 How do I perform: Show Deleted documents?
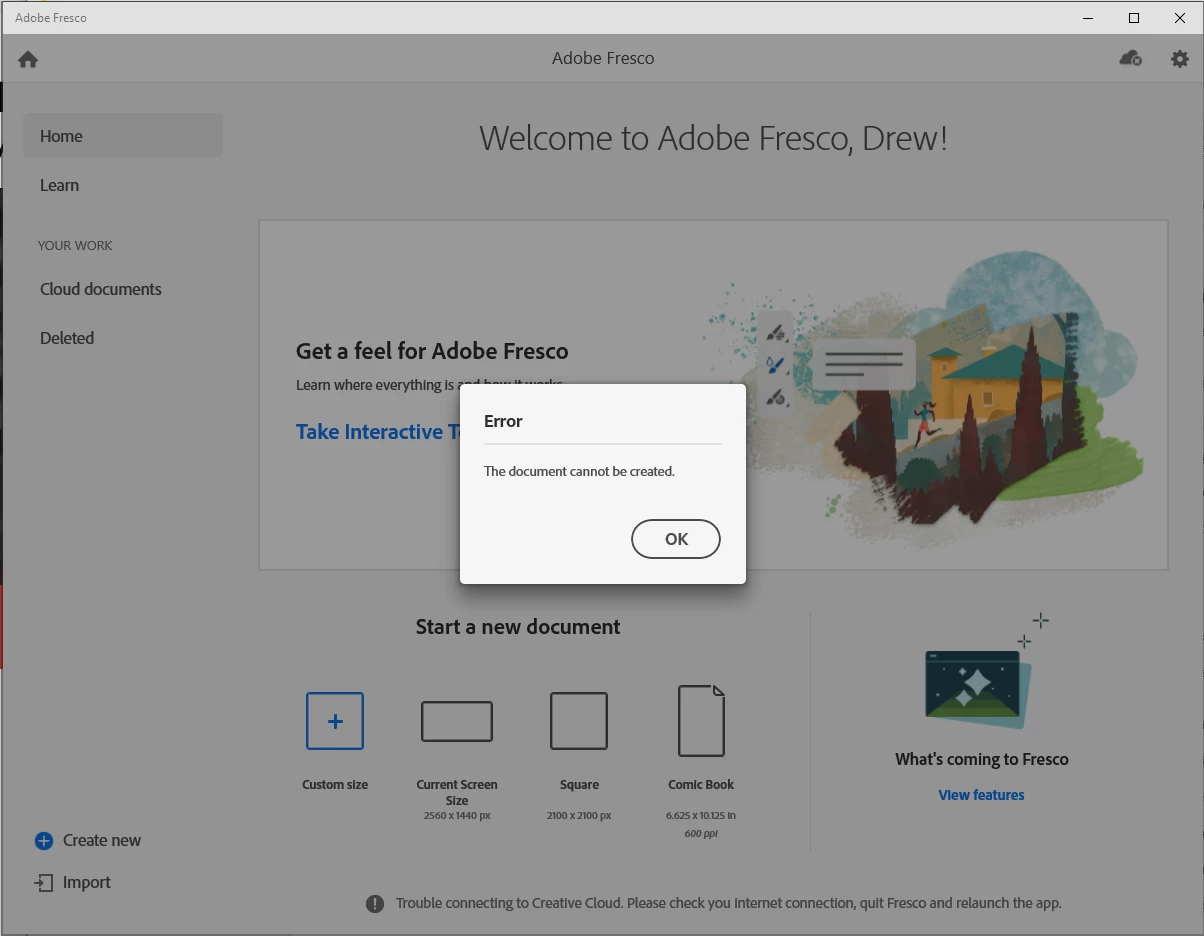(67, 338)
